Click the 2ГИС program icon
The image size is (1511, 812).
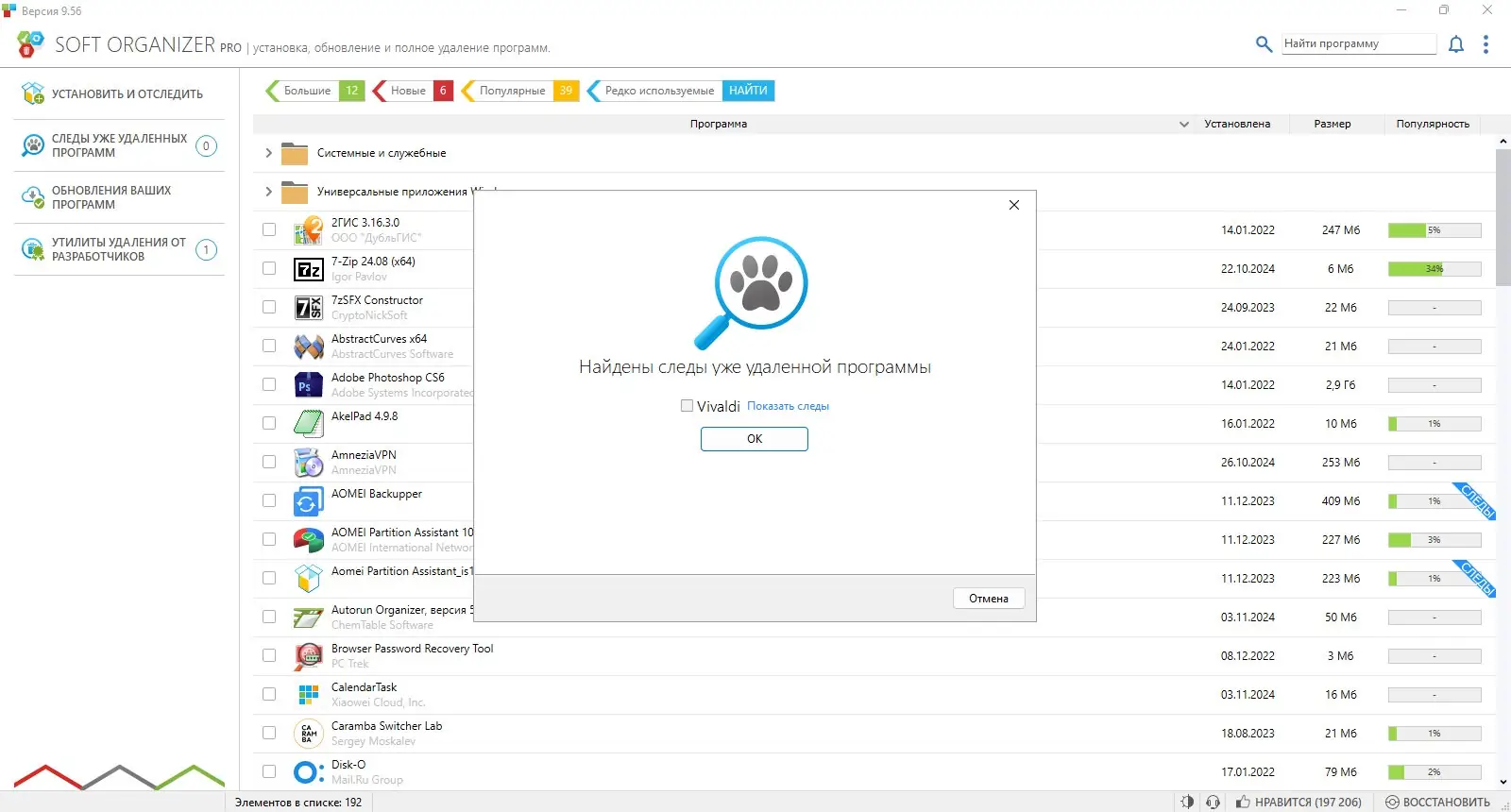pyautogui.click(x=309, y=230)
